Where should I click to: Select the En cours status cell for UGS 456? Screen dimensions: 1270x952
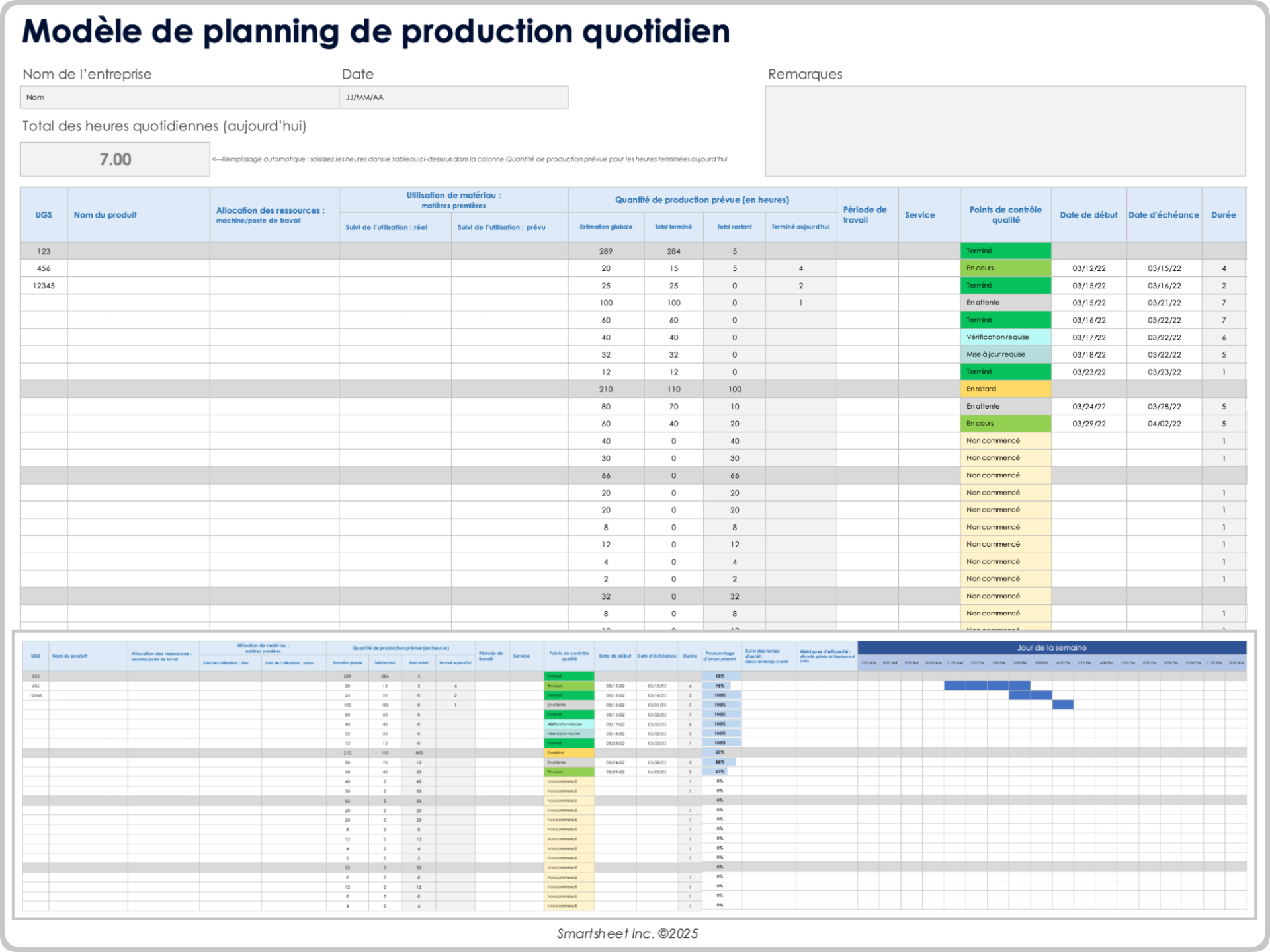[1005, 268]
